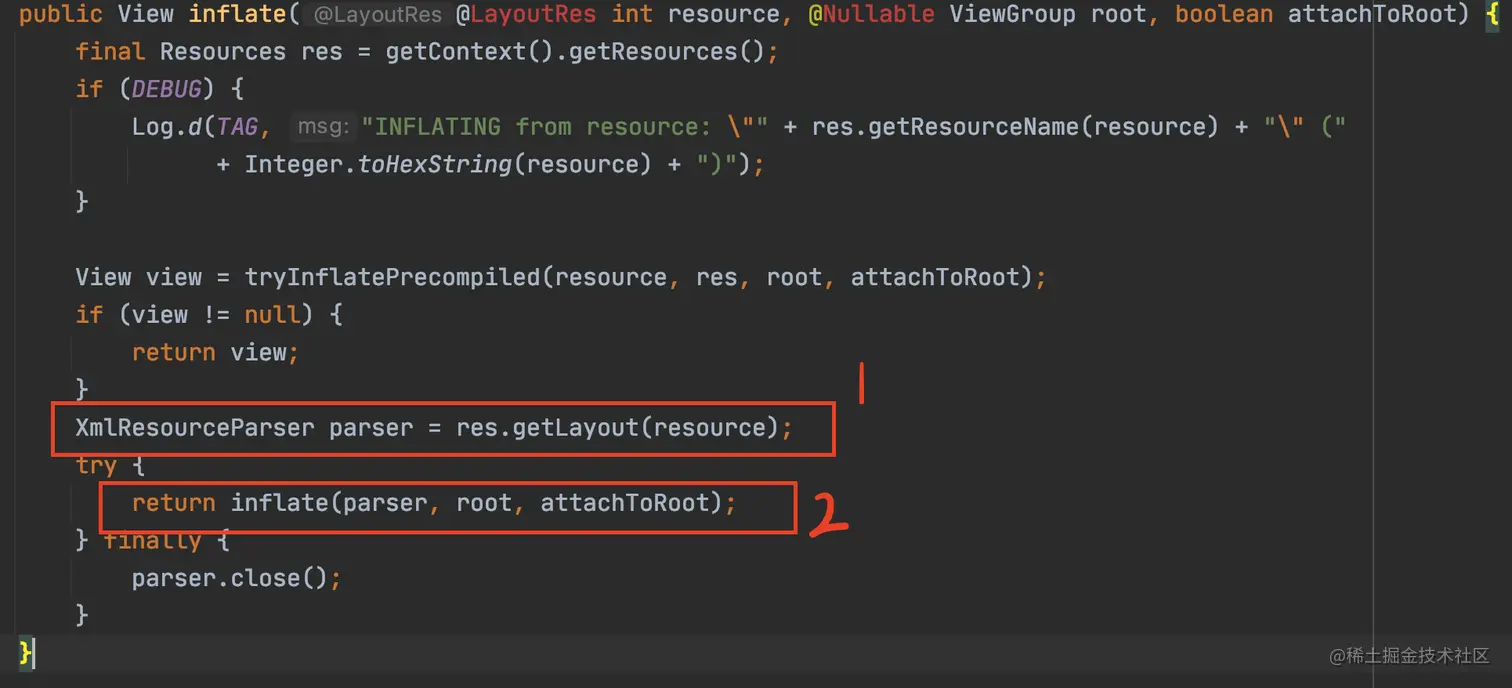Click the inflate(parser, root, attachToRoot) call
Screen dimensions: 1512x688
[476, 503]
